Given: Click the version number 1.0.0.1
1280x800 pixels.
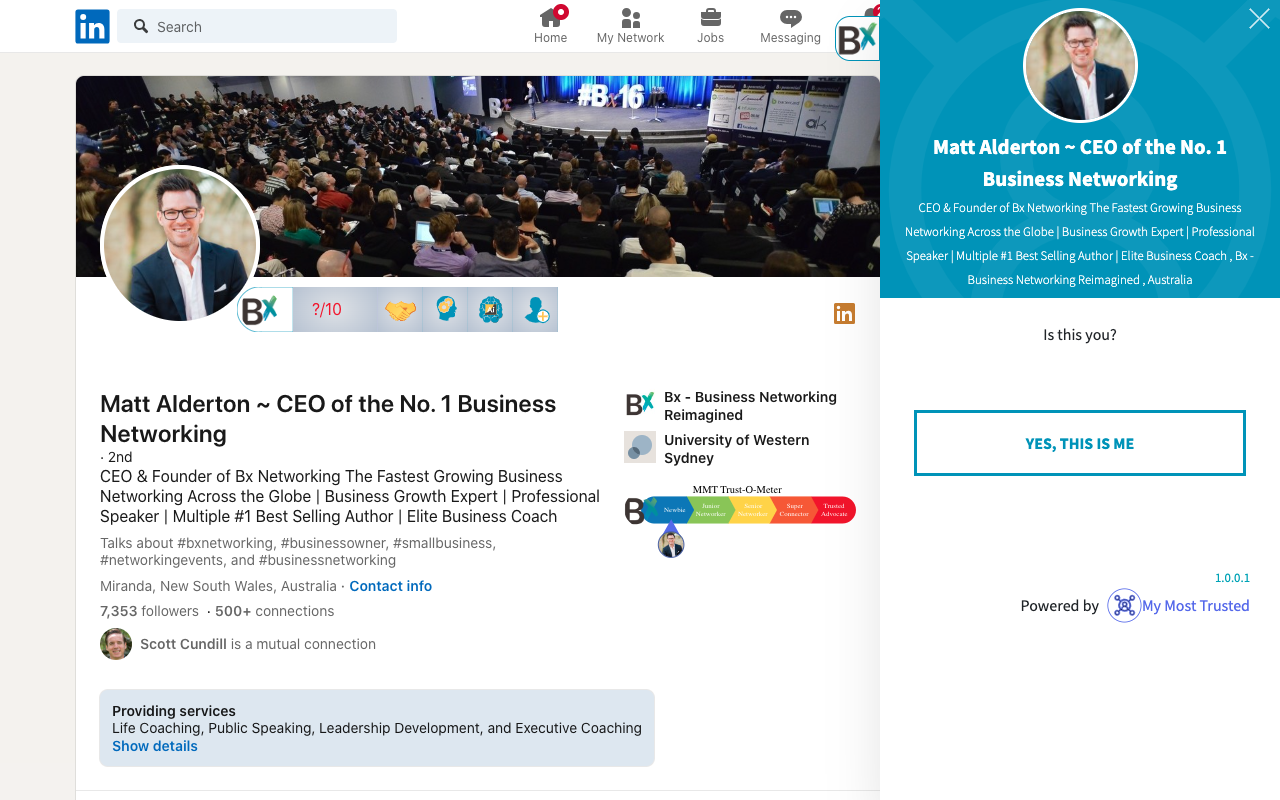Looking at the screenshot, I should click(1232, 578).
